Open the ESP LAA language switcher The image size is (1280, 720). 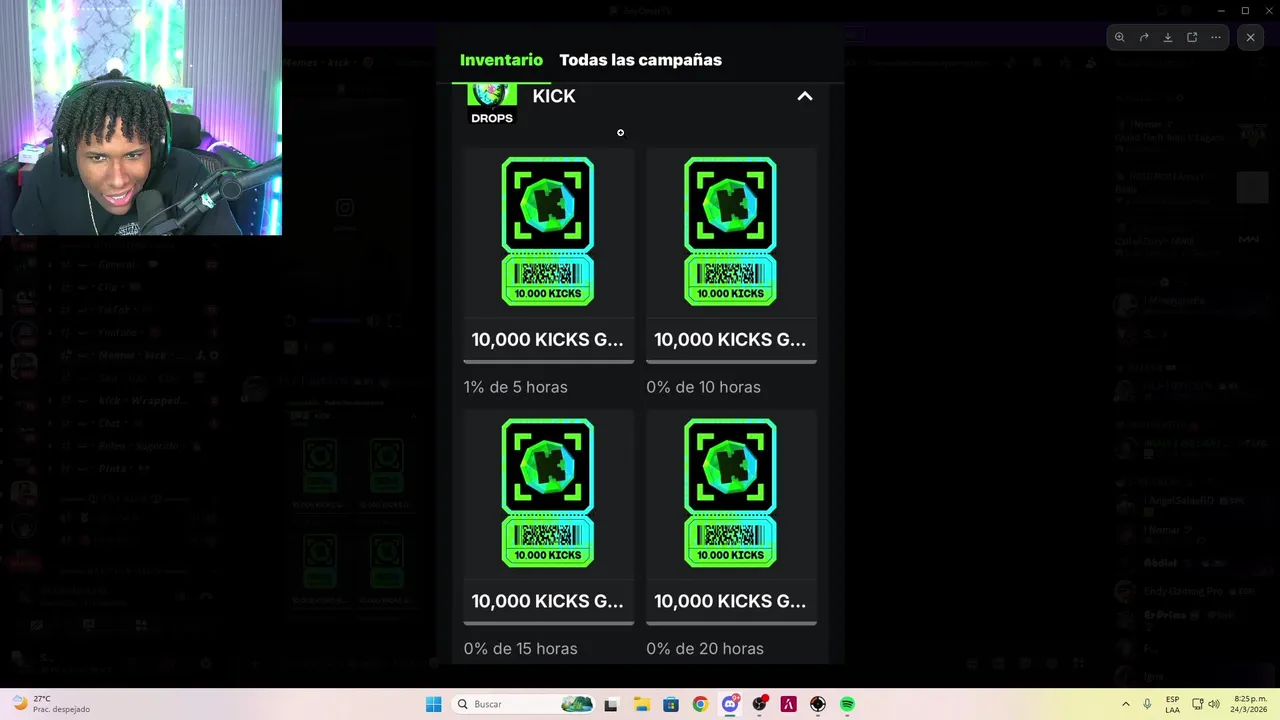point(1172,704)
